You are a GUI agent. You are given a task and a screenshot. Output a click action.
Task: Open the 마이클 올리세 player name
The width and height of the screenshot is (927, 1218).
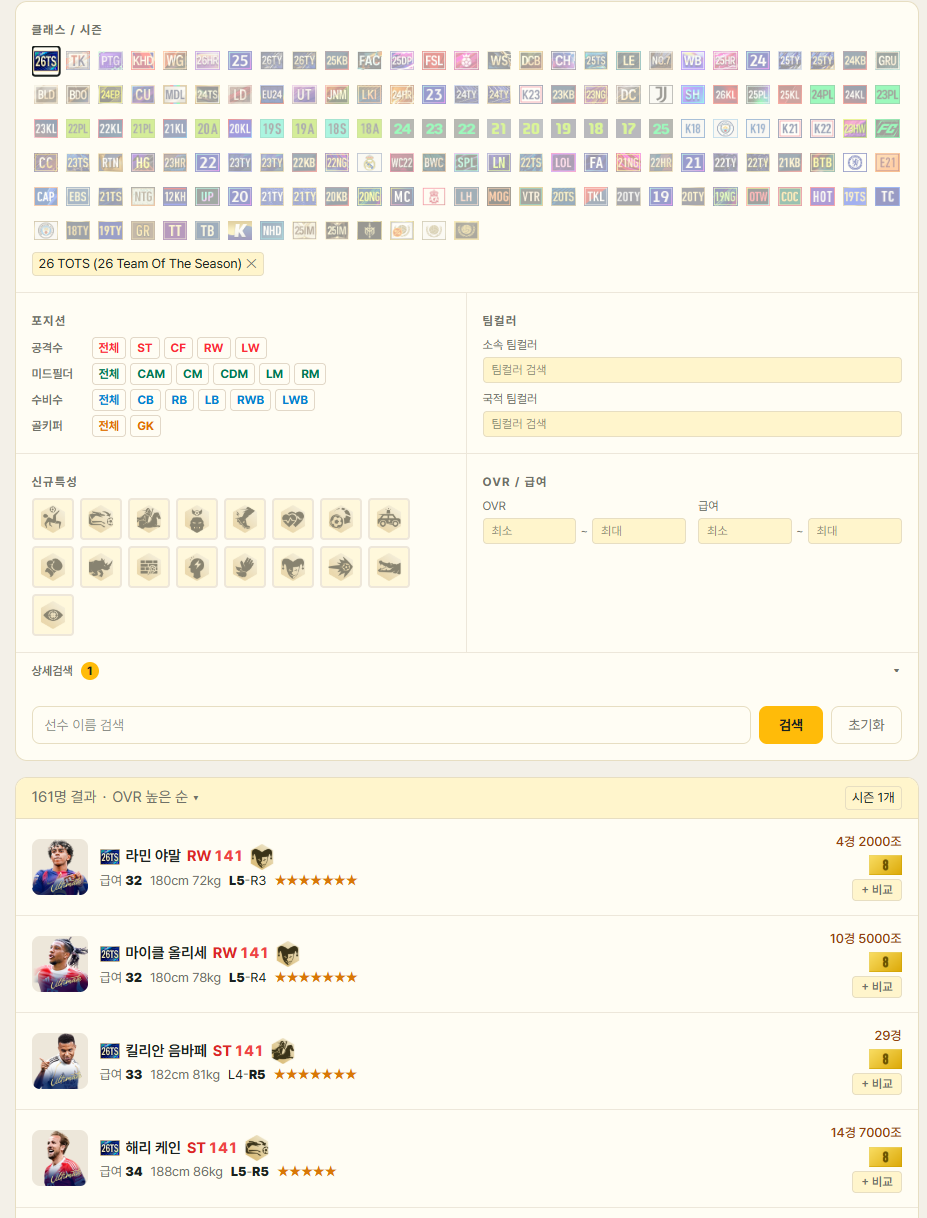pos(166,953)
